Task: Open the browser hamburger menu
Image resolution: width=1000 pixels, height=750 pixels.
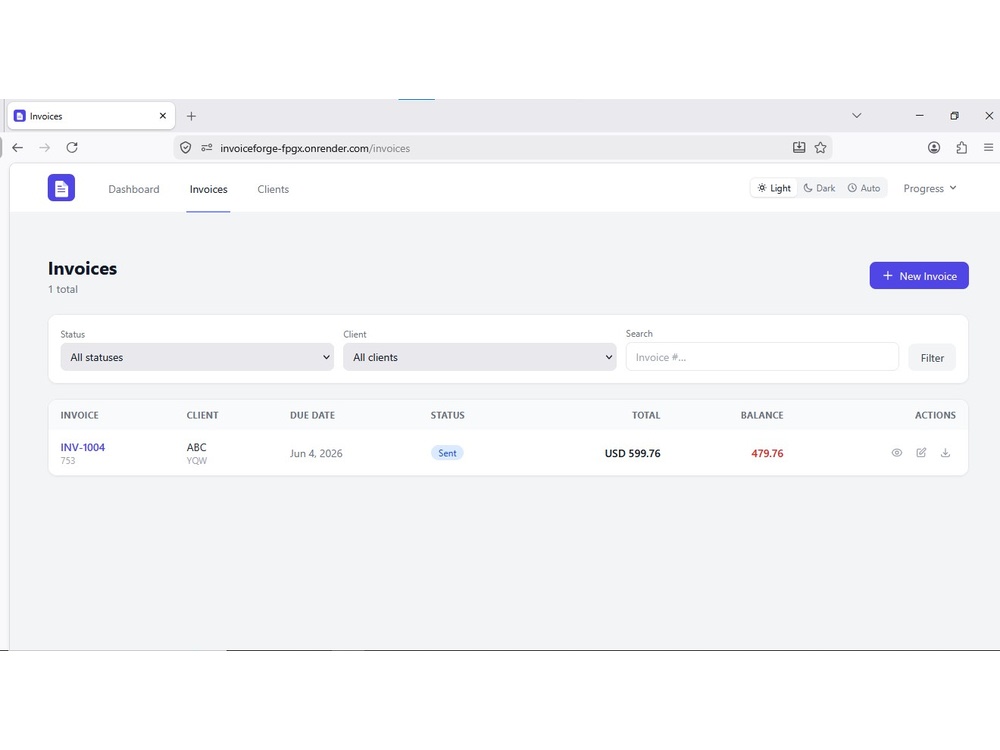Action: [x=989, y=148]
